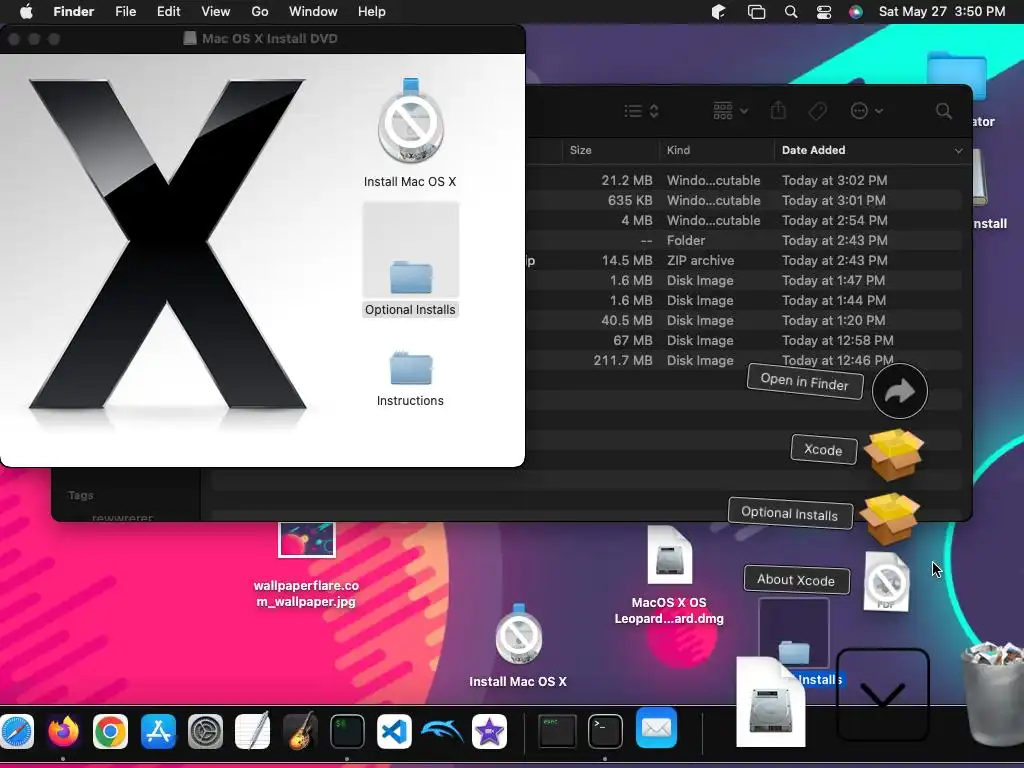Click the clock showing Sat May 27 3:50 PM
Image resolution: width=1024 pixels, height=768 pixels.
942,12
